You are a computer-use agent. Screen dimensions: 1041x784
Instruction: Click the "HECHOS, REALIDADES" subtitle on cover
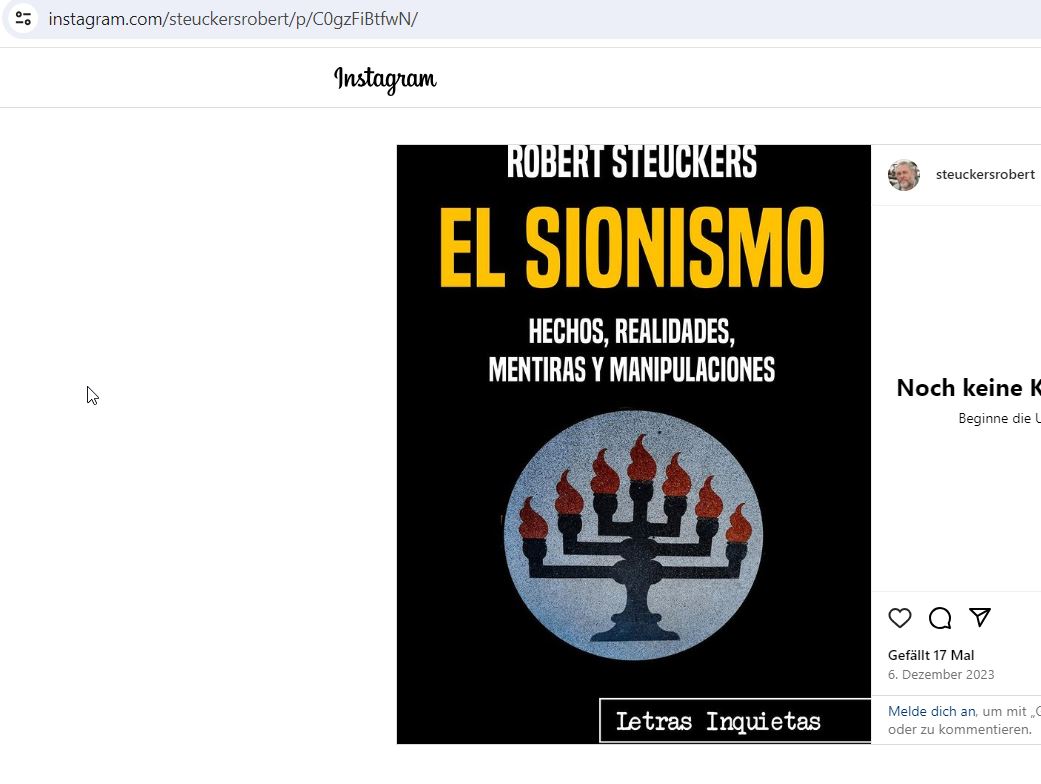pyautogui.click(x=631, y=331)
